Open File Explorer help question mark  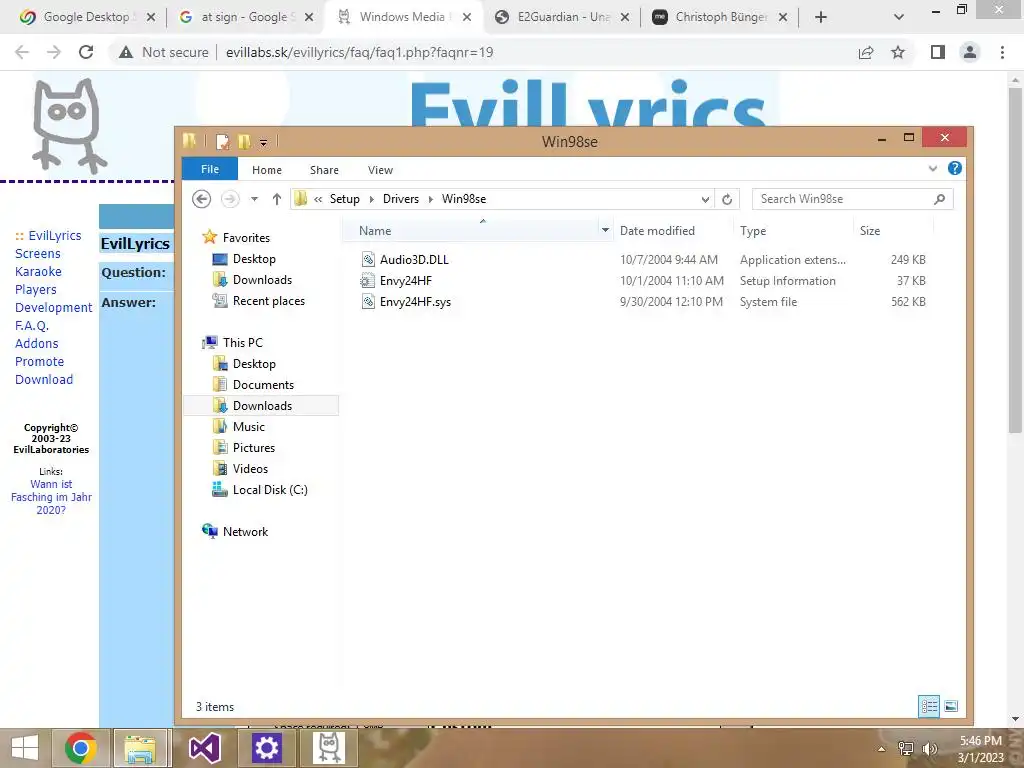pos(955,168)
